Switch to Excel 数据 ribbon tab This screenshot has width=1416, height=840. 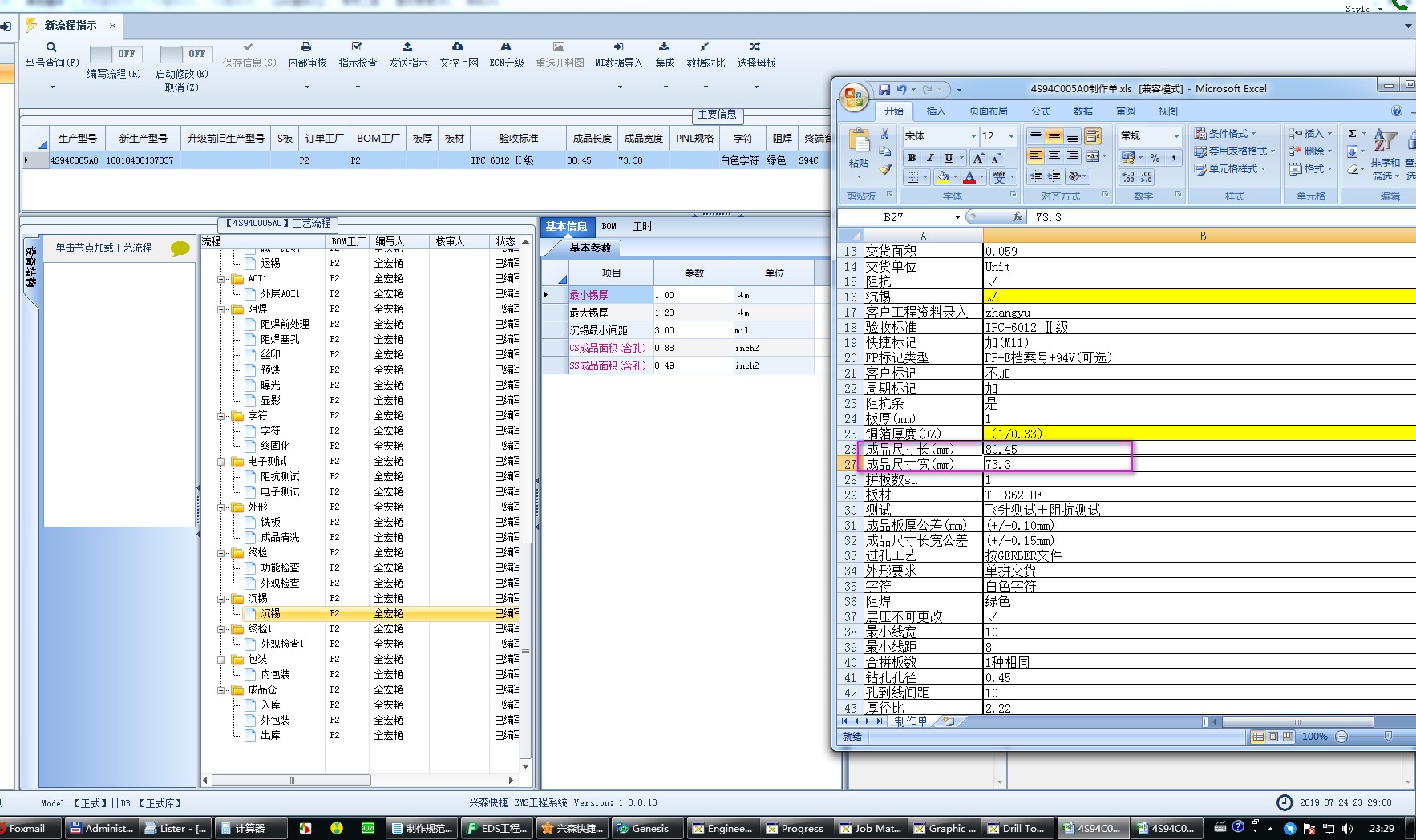pyautogui.click(x=1083, y=111)
